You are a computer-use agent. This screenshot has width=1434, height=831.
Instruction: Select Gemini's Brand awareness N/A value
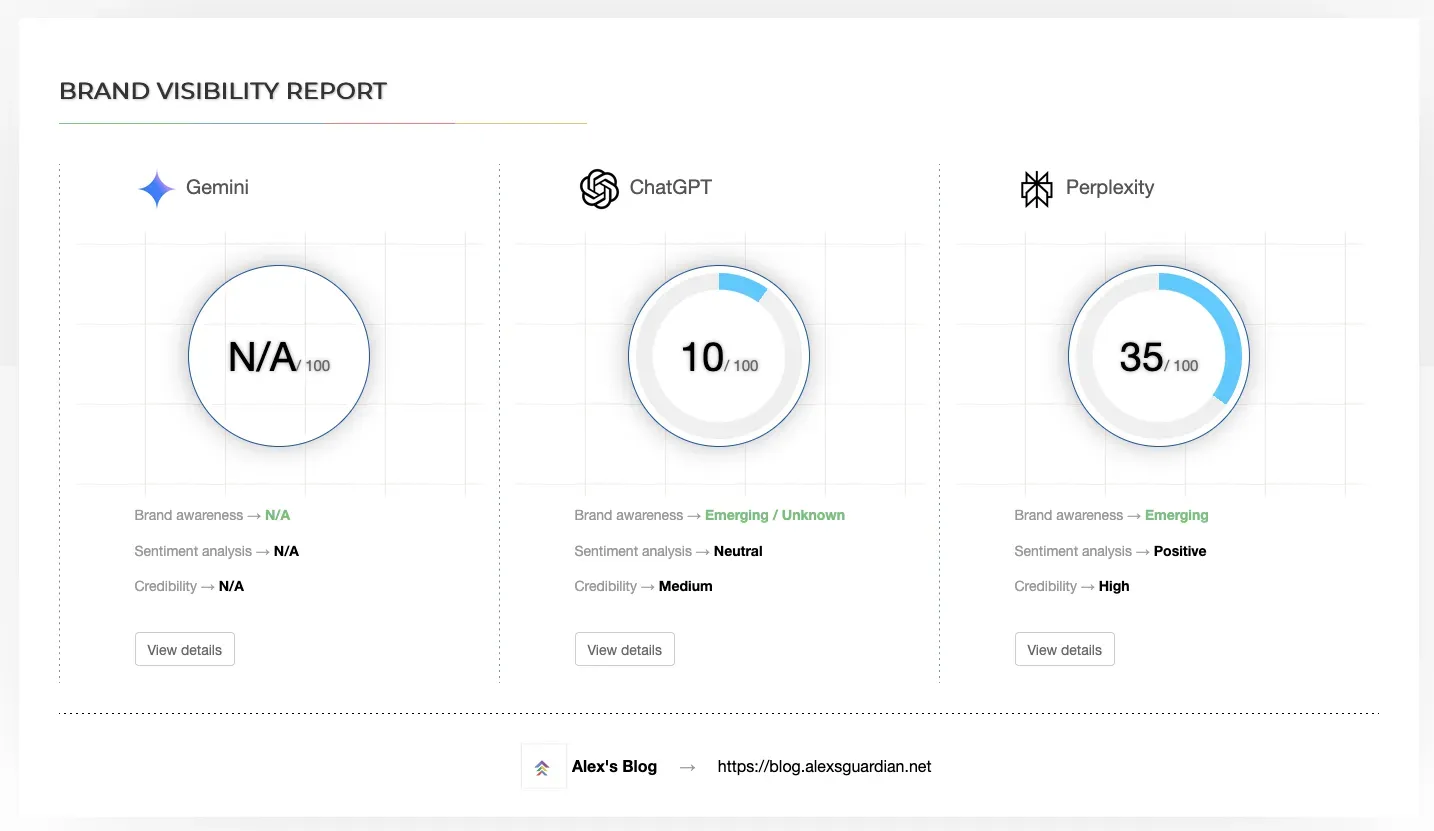point(277,515)
